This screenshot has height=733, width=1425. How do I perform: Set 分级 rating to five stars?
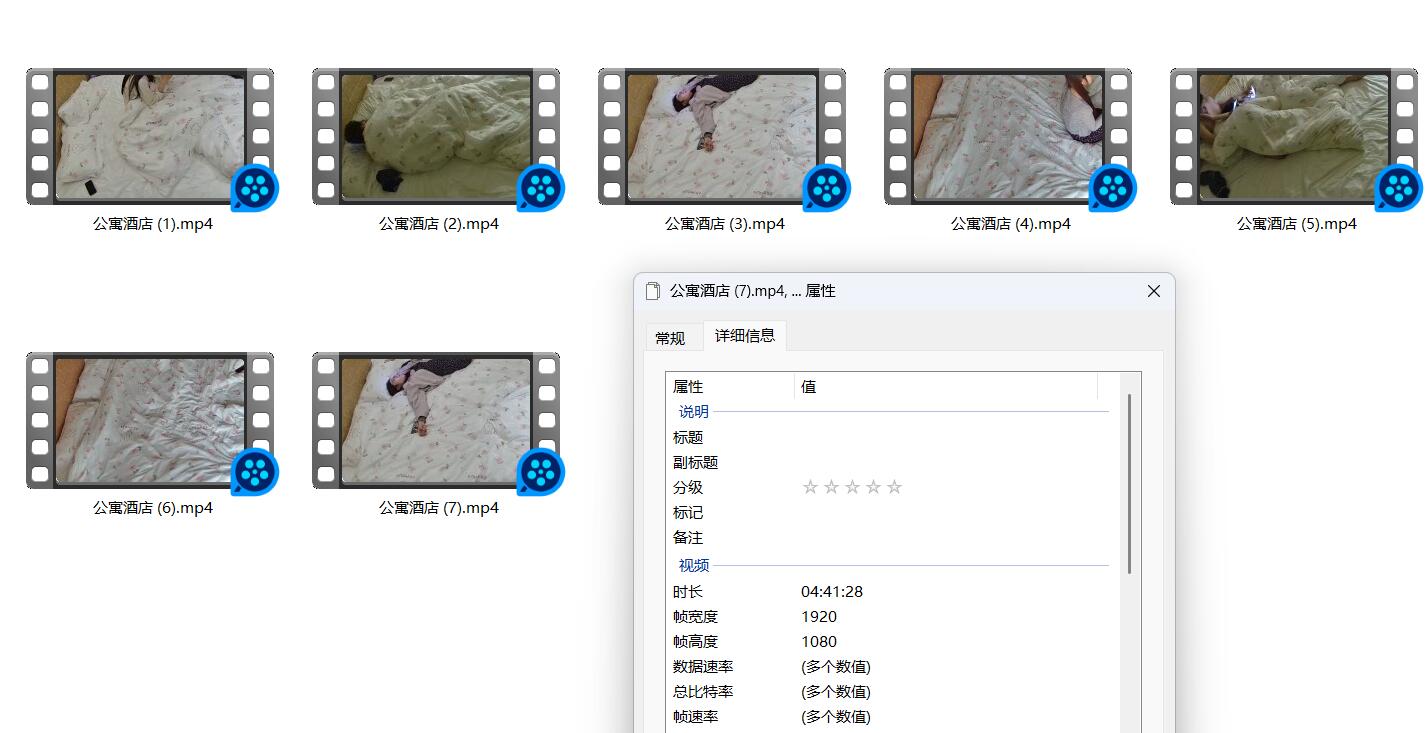point(894,487)
